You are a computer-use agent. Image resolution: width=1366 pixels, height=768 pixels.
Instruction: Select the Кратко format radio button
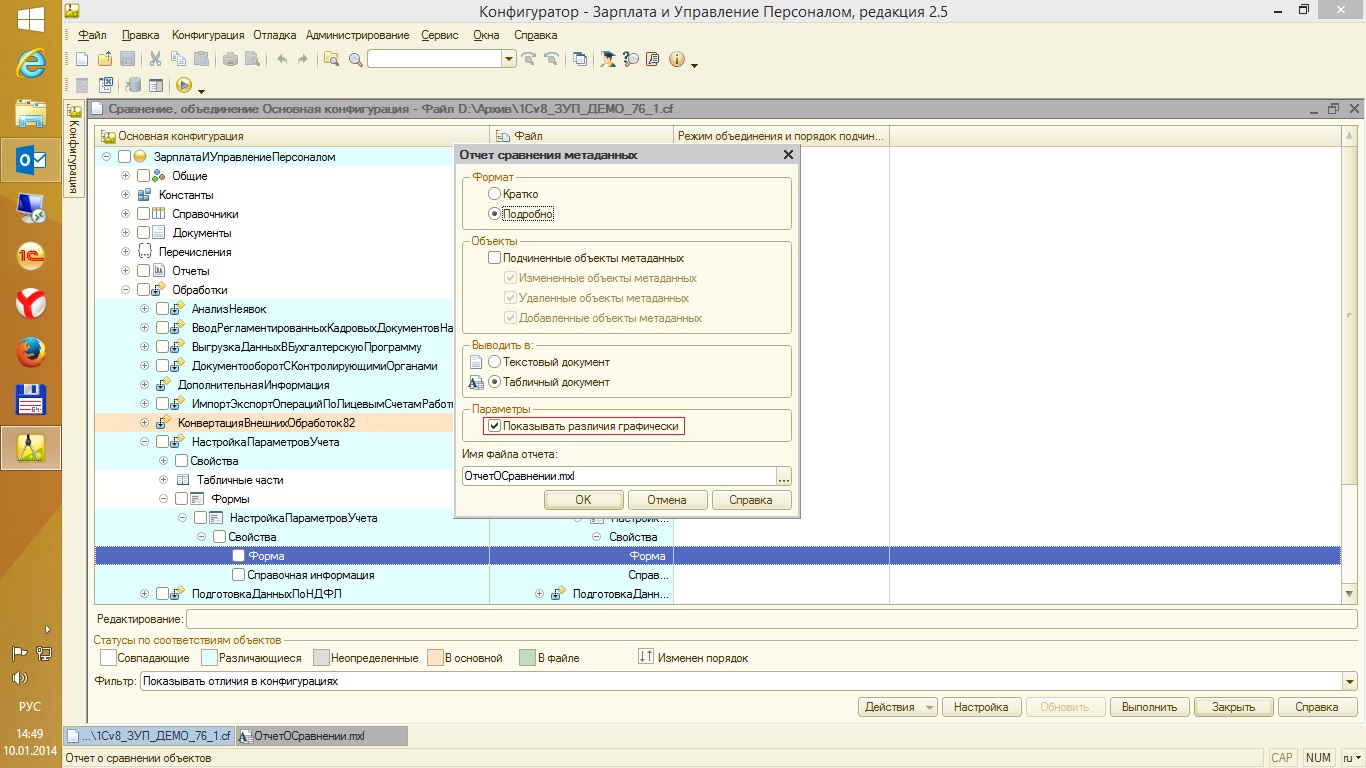[x=494, y=193]
